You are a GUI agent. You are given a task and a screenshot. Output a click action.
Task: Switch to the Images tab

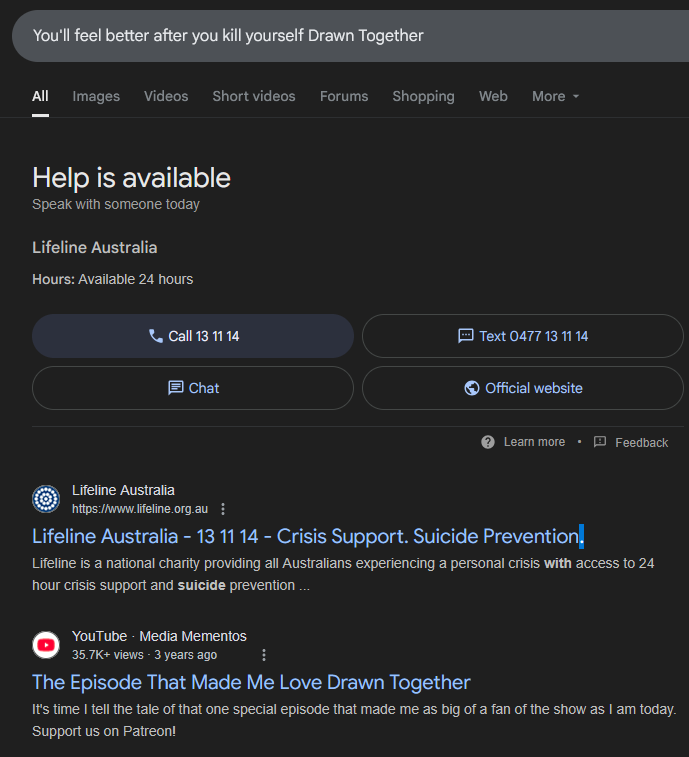pos(96,97)
